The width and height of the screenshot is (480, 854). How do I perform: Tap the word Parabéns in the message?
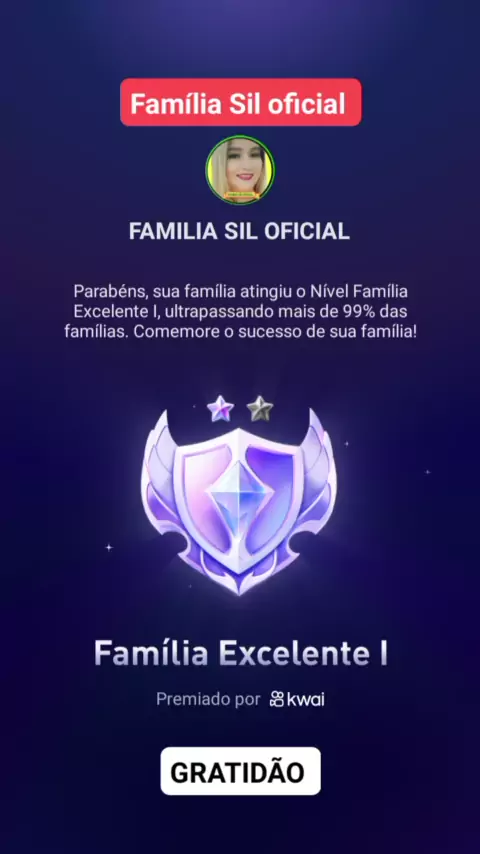pyautogui.click(x=110, y=291)
